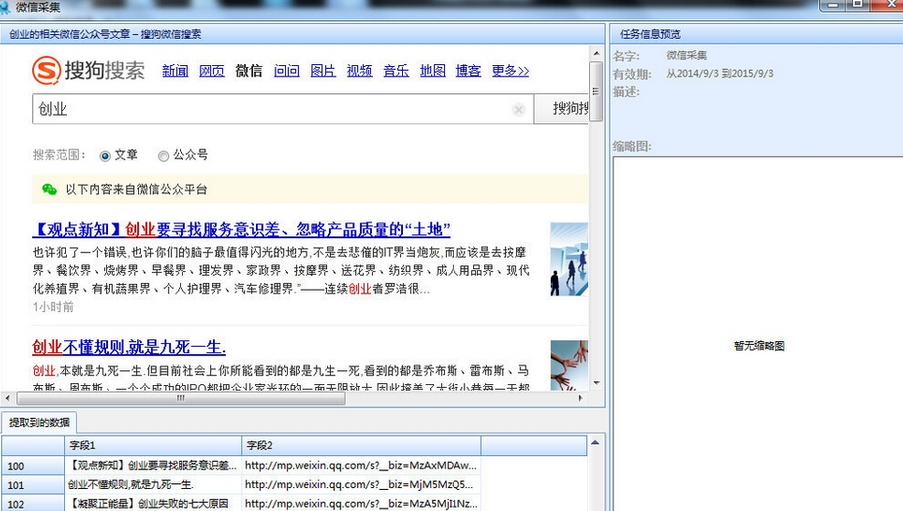
Task: Click URL cell ending MzAxMDAw...
Action: (361, 465)
